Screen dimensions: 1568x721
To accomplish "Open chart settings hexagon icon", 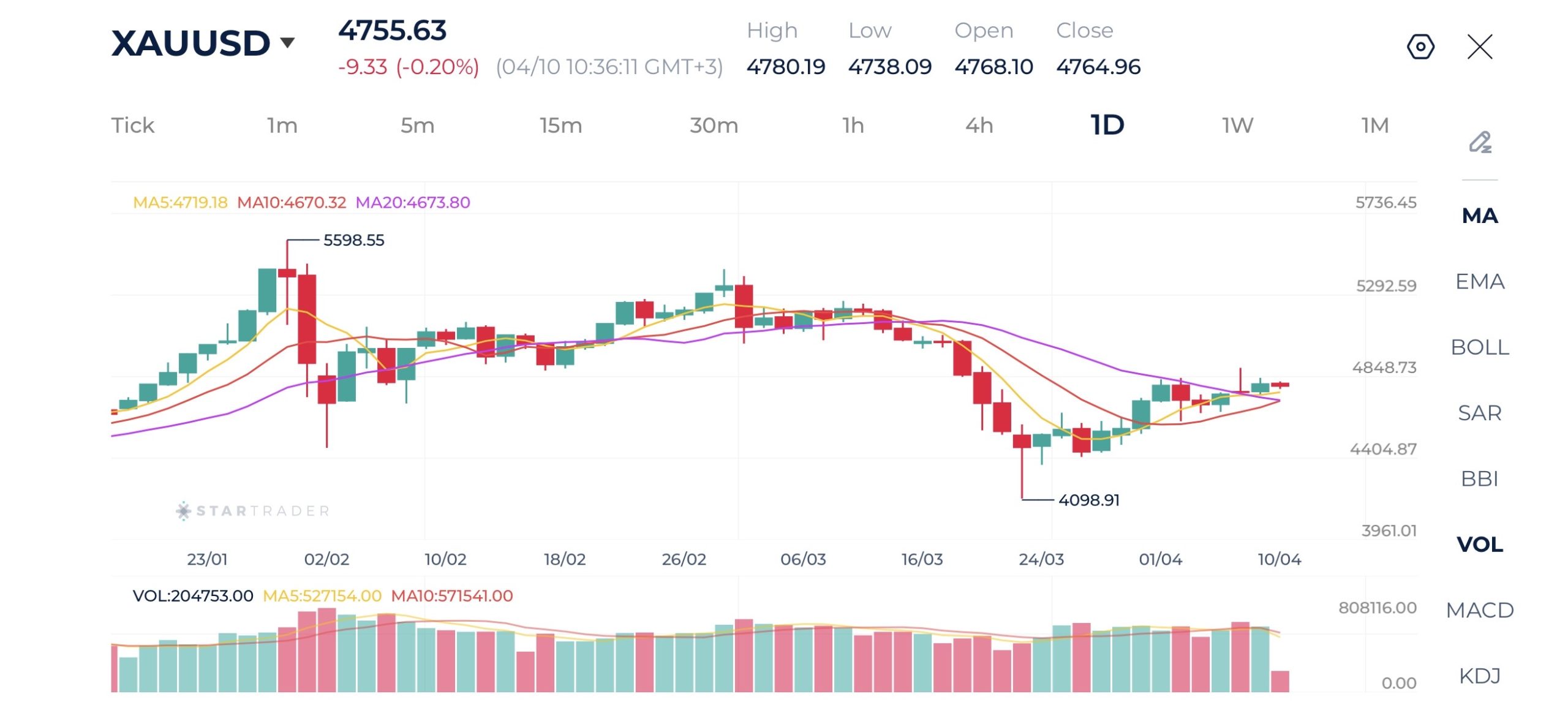I will (1420, 47).
